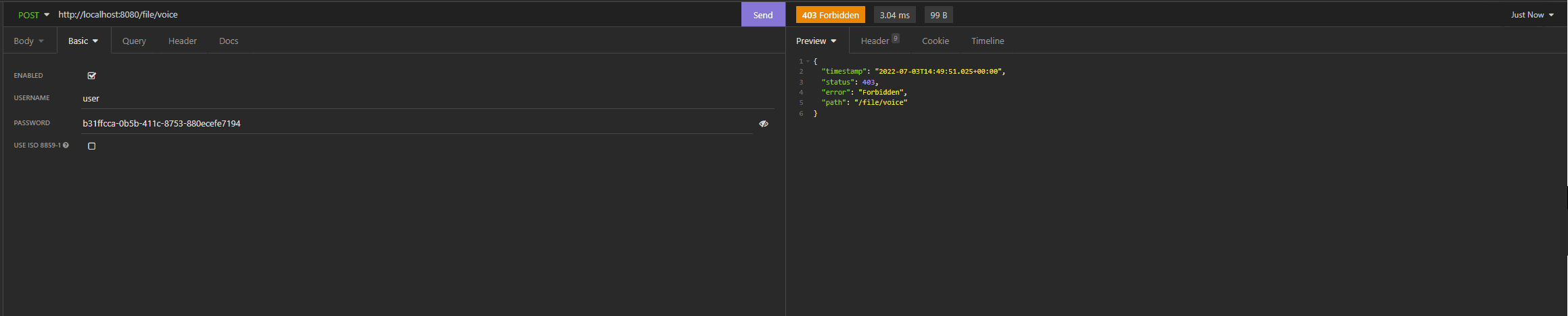Image resolution: width=1568 pixels, height=316 pixels.
Task: Open the Cookie tab
Action: [935, 41]
